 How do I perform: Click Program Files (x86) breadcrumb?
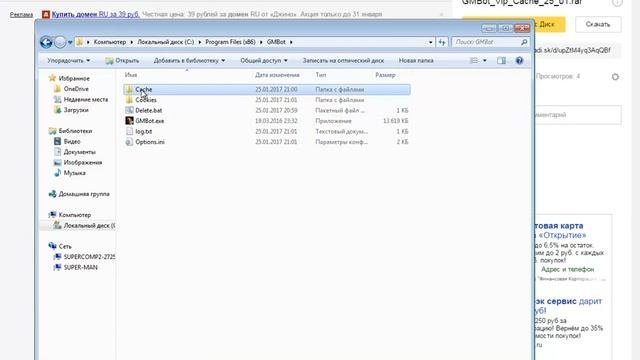point(230,42)
